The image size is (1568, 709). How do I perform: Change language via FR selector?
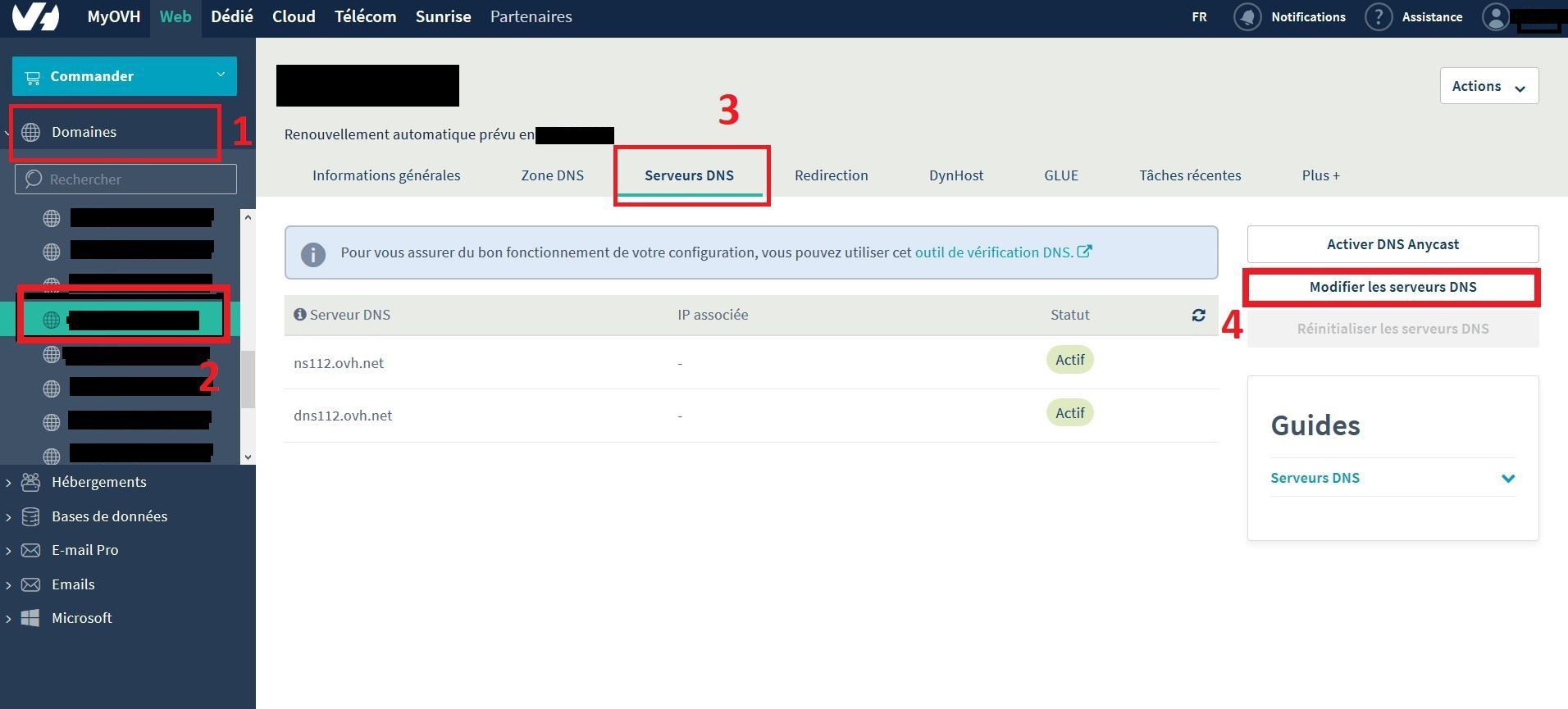point(1199,17)
